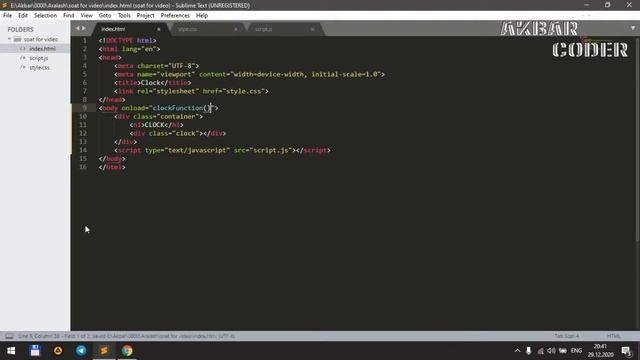Viewport: 640px width, 360px height.
Task: Go to the previous tab using left arrow
Action: (78, 28)
